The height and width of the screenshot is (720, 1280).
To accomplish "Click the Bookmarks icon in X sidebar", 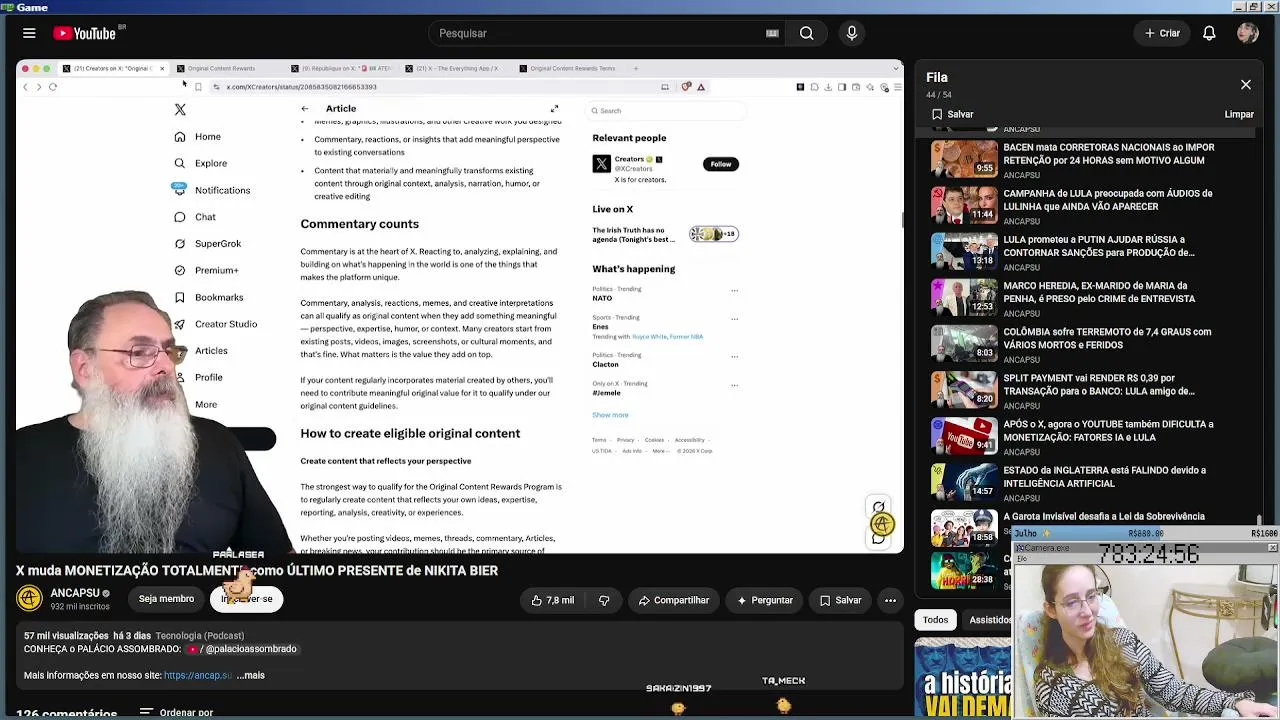I will click(x=180, y=297).
